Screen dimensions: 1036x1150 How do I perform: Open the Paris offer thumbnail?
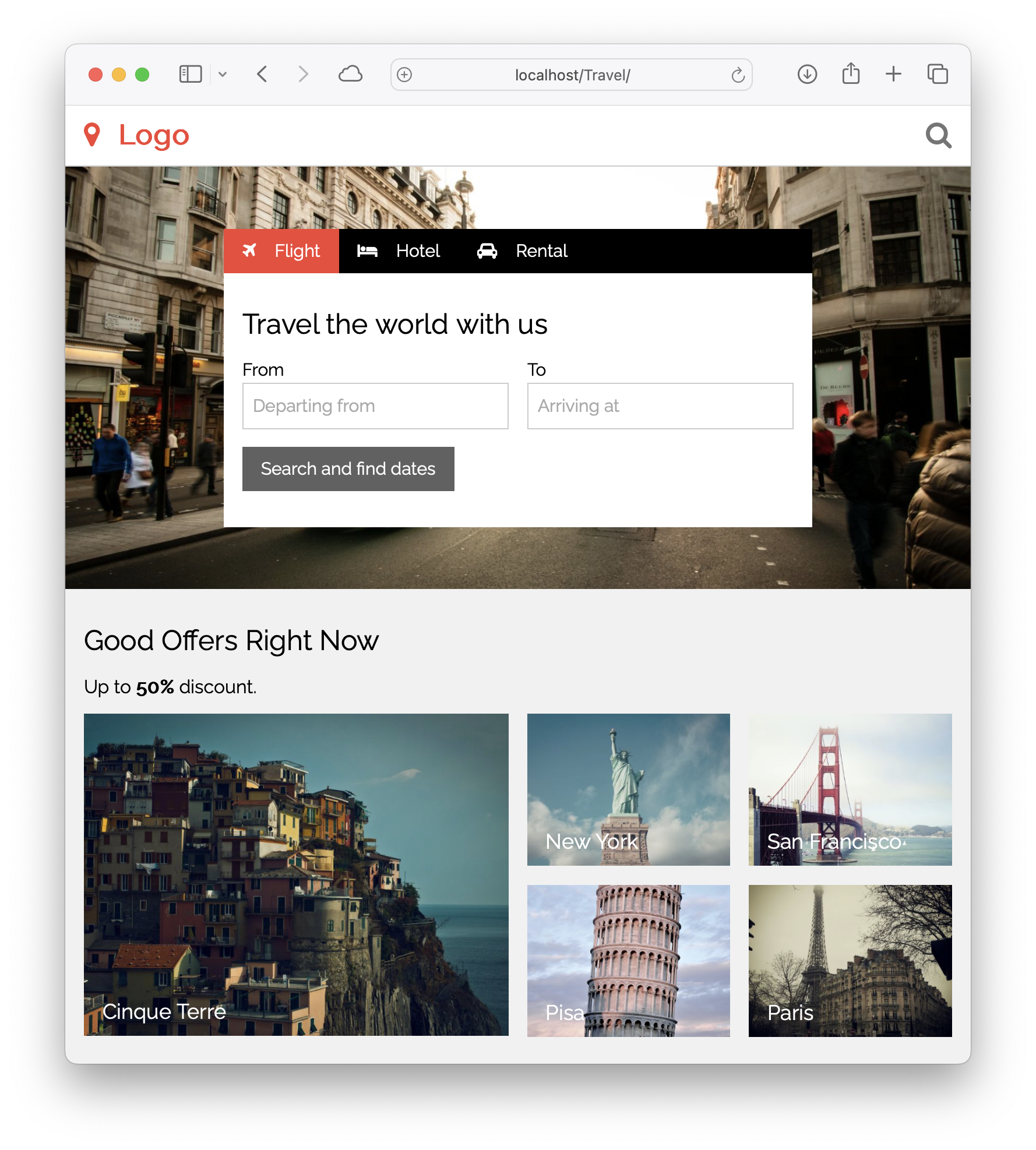(x=850, y=960)
